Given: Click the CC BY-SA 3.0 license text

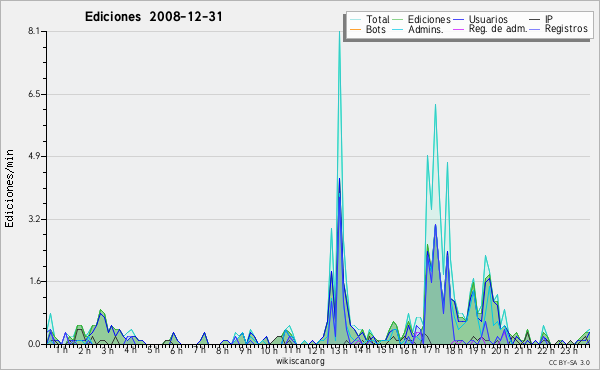Looking at the screenshot, I should click(x=569, y=362).
